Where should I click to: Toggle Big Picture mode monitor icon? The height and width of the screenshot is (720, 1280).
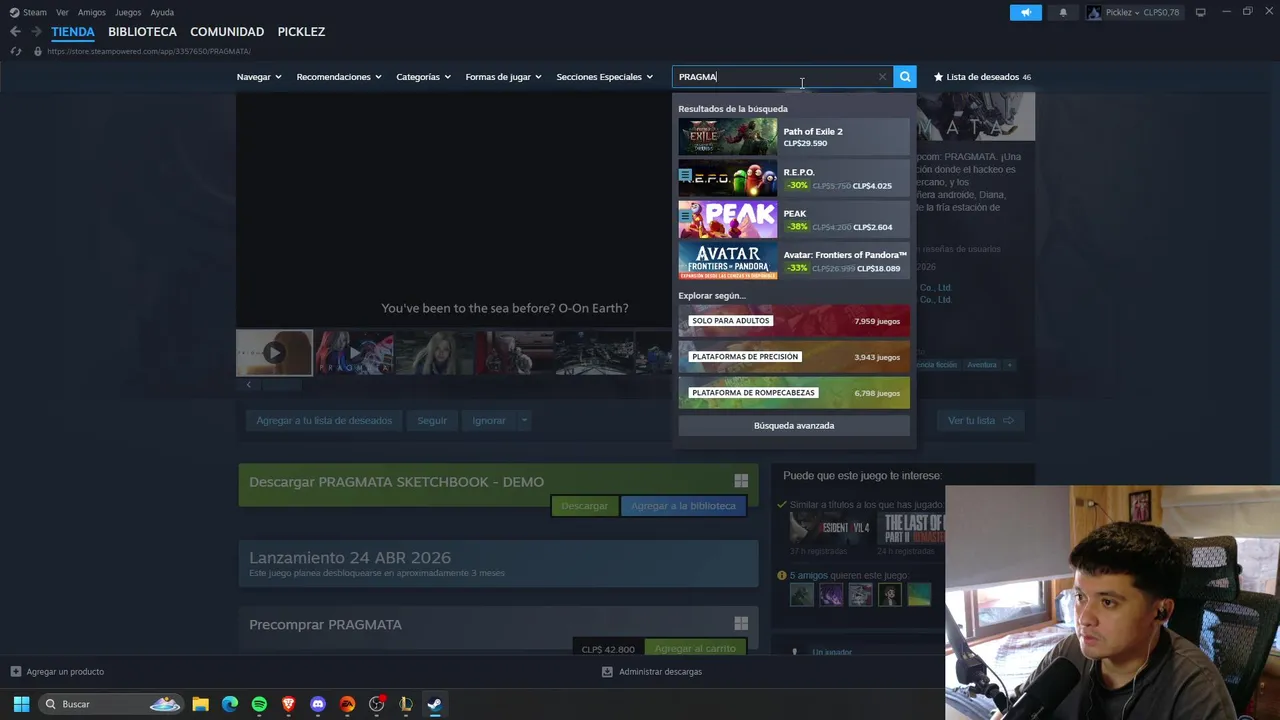1200,12
